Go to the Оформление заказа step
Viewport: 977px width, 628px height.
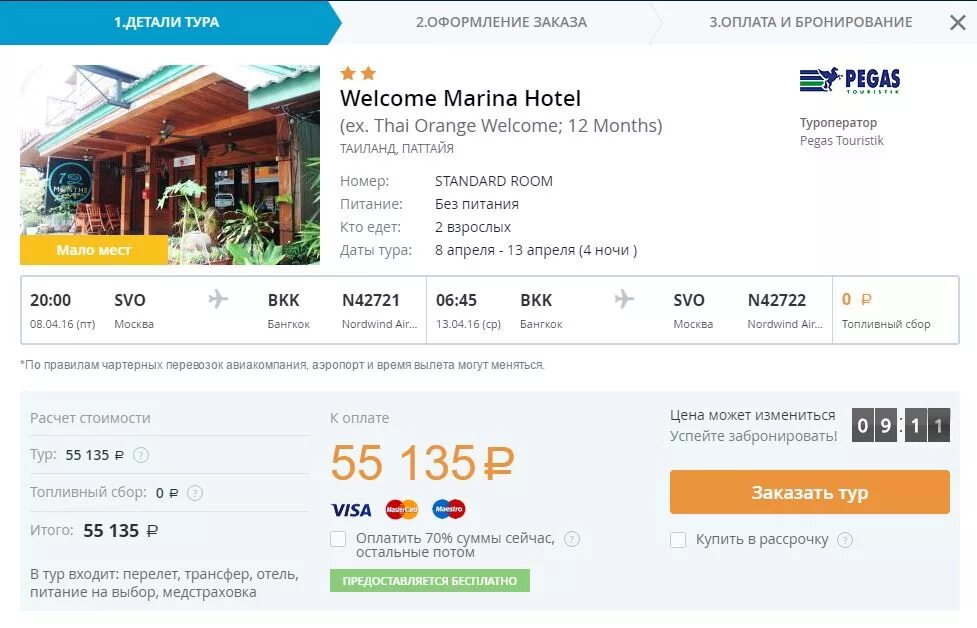501,22
